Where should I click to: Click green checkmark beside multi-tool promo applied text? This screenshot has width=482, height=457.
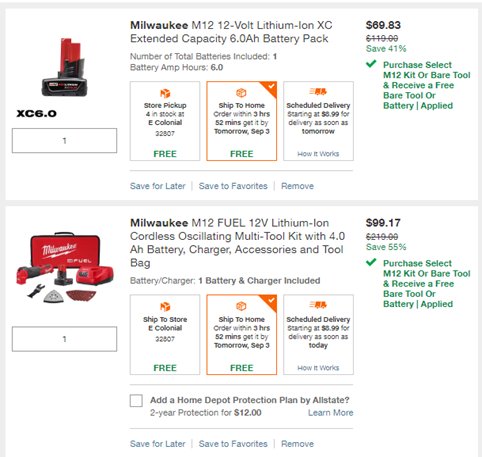coord(371,262)
